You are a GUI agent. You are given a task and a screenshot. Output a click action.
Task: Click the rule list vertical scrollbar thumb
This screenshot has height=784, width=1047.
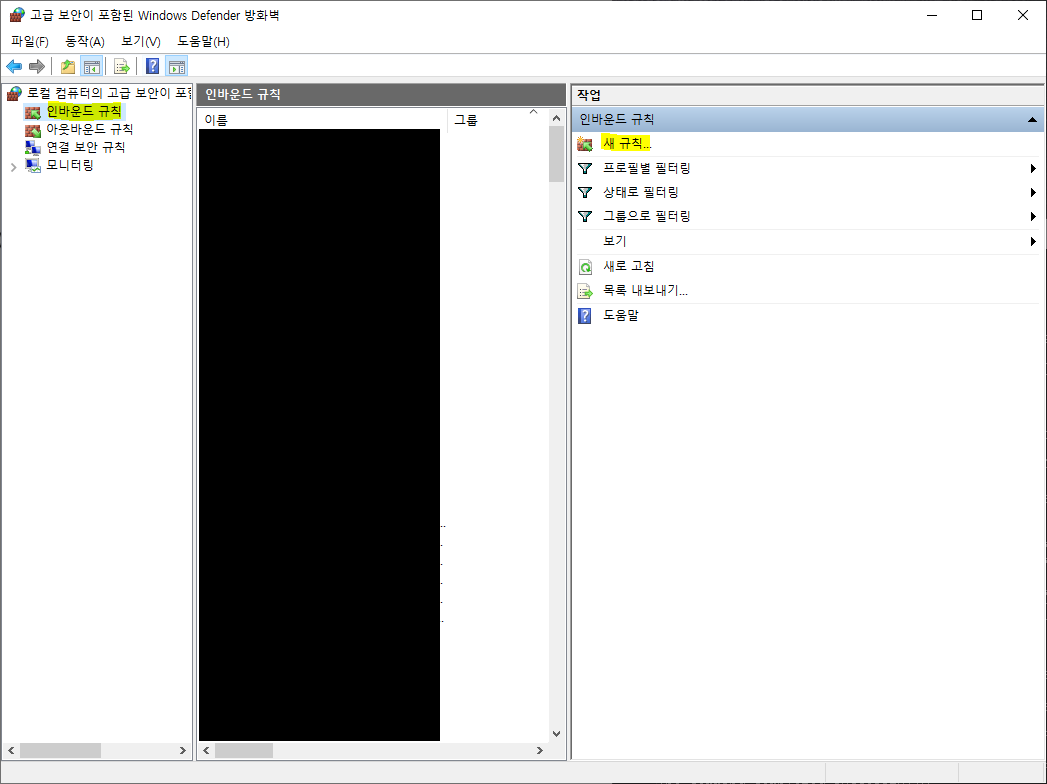click(556, 154)
